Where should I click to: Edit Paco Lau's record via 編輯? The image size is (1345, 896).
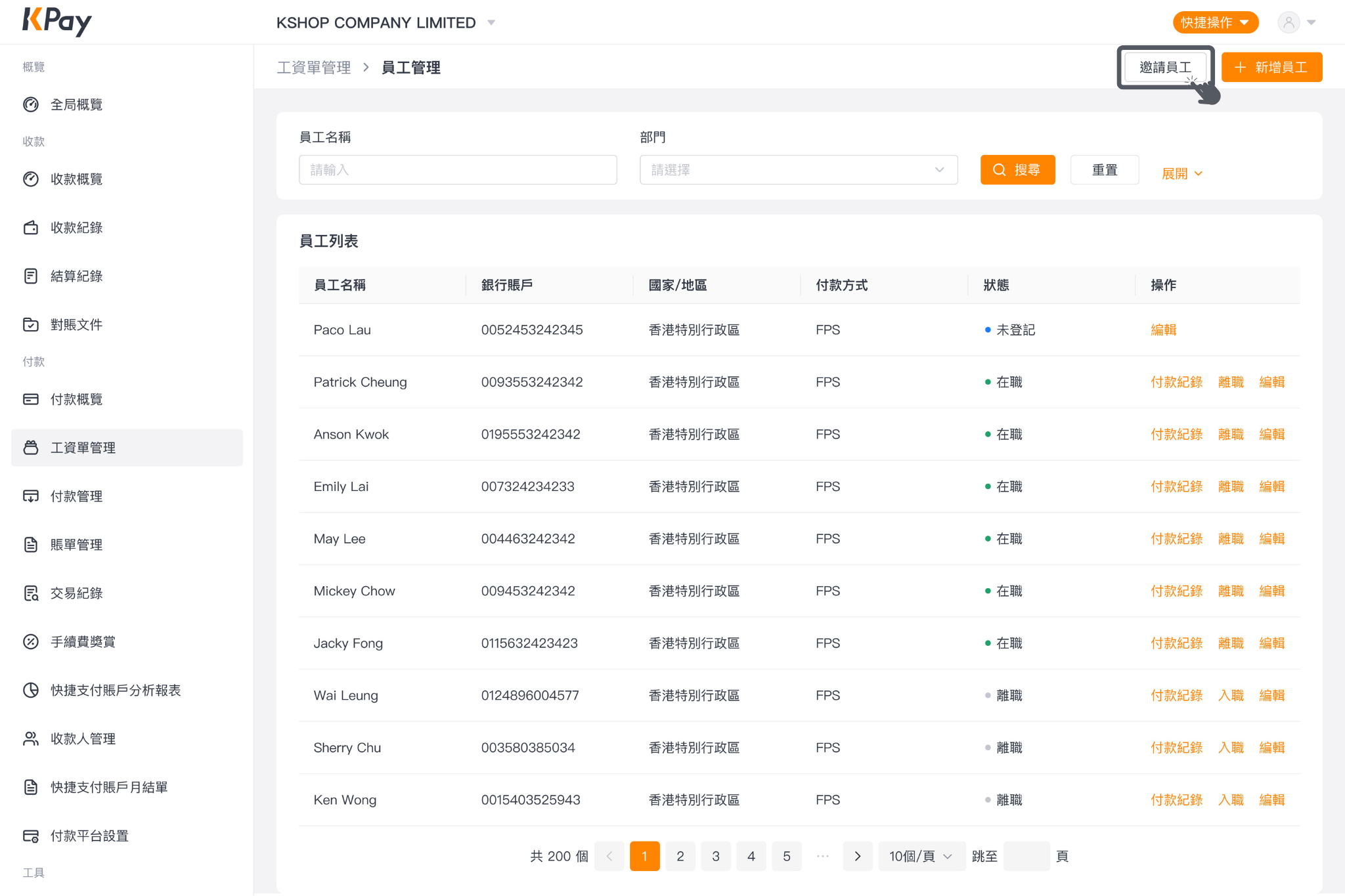click(x=1164, y=330)
